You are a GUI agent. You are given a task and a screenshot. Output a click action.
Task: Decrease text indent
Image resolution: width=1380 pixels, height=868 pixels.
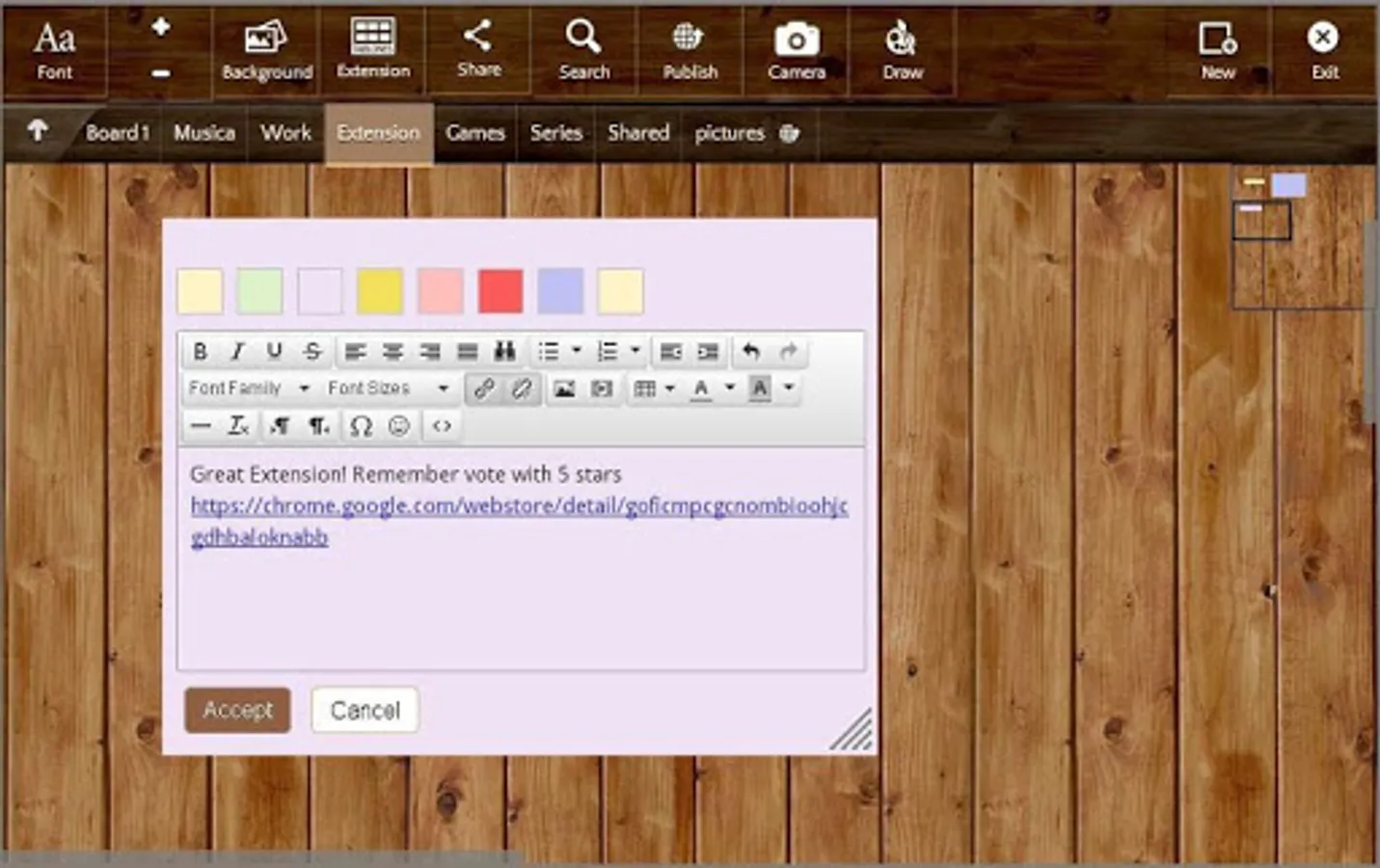click(x=670, y=351)
